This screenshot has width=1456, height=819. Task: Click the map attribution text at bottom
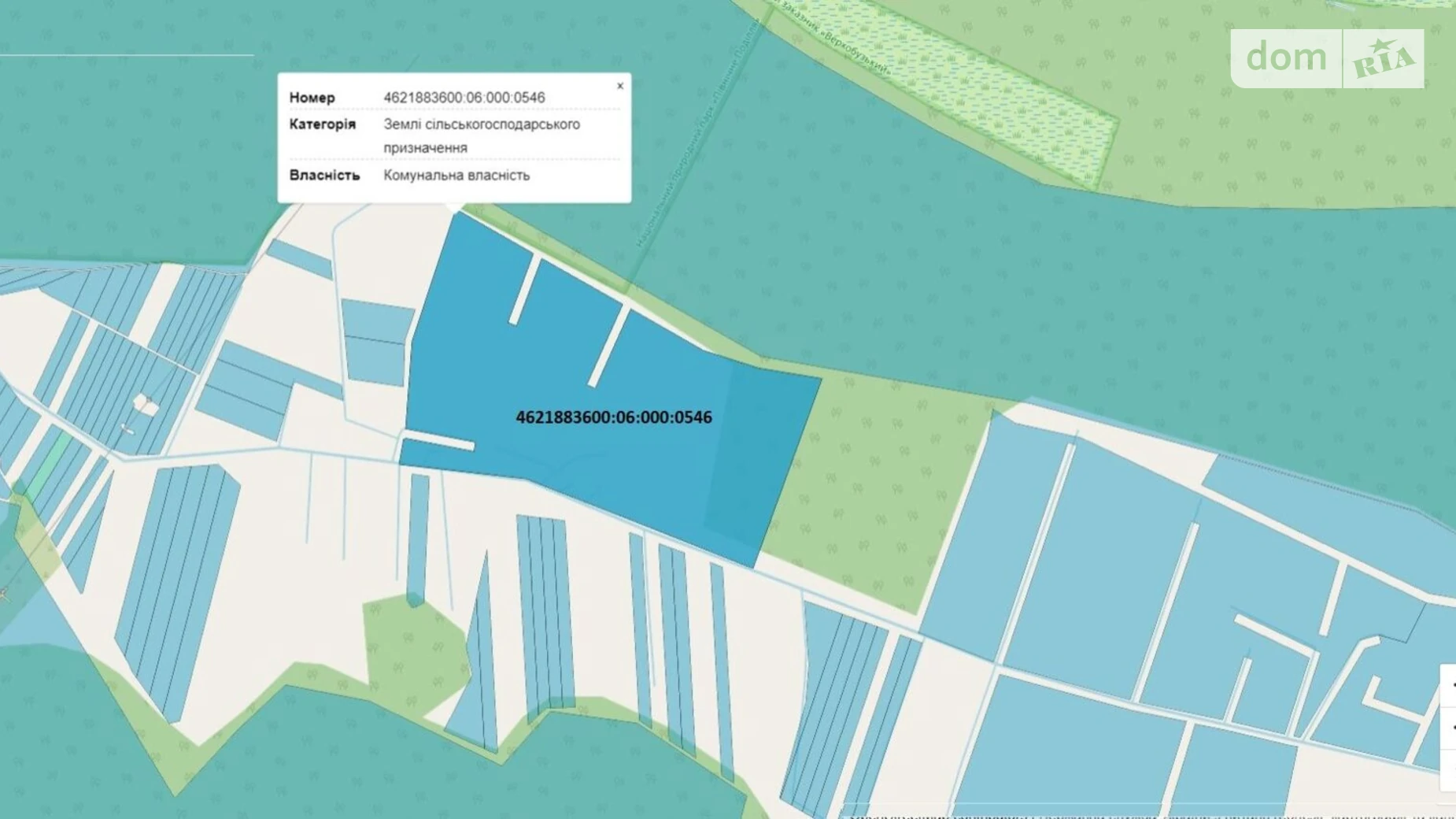click(x=1141, y=813)
